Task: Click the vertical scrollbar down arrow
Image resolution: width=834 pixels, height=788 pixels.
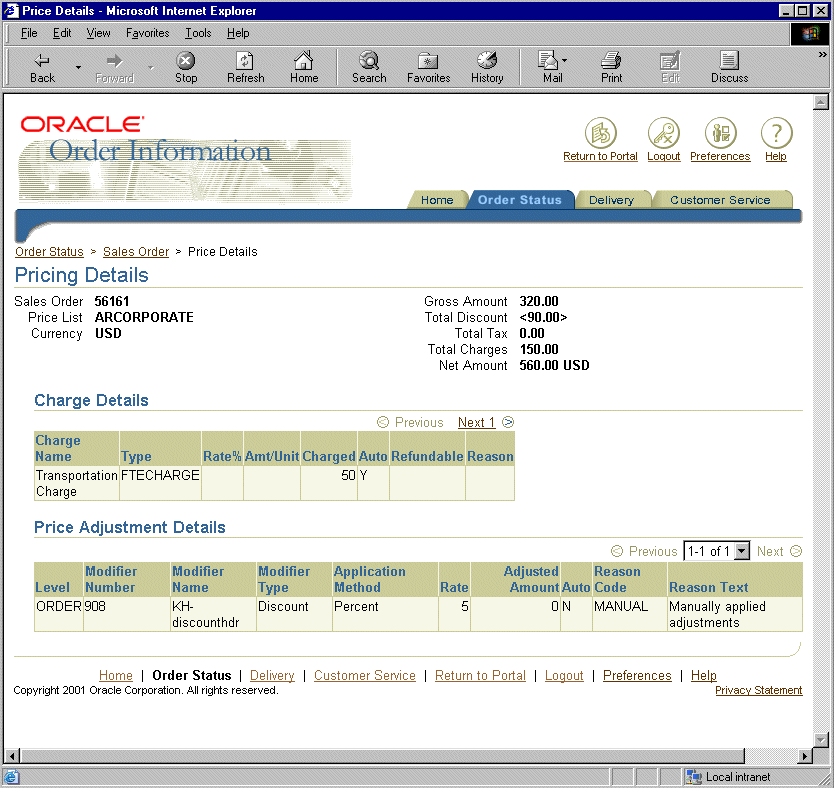Action: [x=821, y=740]
